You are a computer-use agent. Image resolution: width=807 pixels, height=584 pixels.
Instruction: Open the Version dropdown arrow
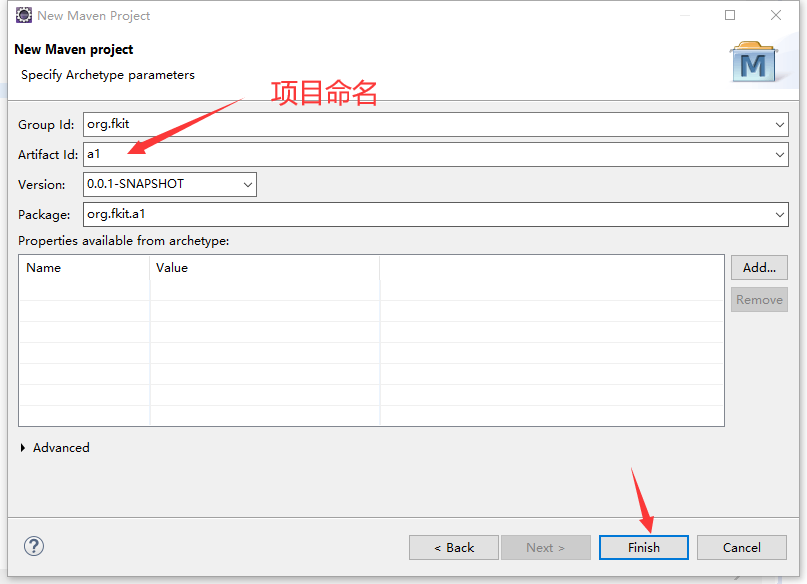248,184
